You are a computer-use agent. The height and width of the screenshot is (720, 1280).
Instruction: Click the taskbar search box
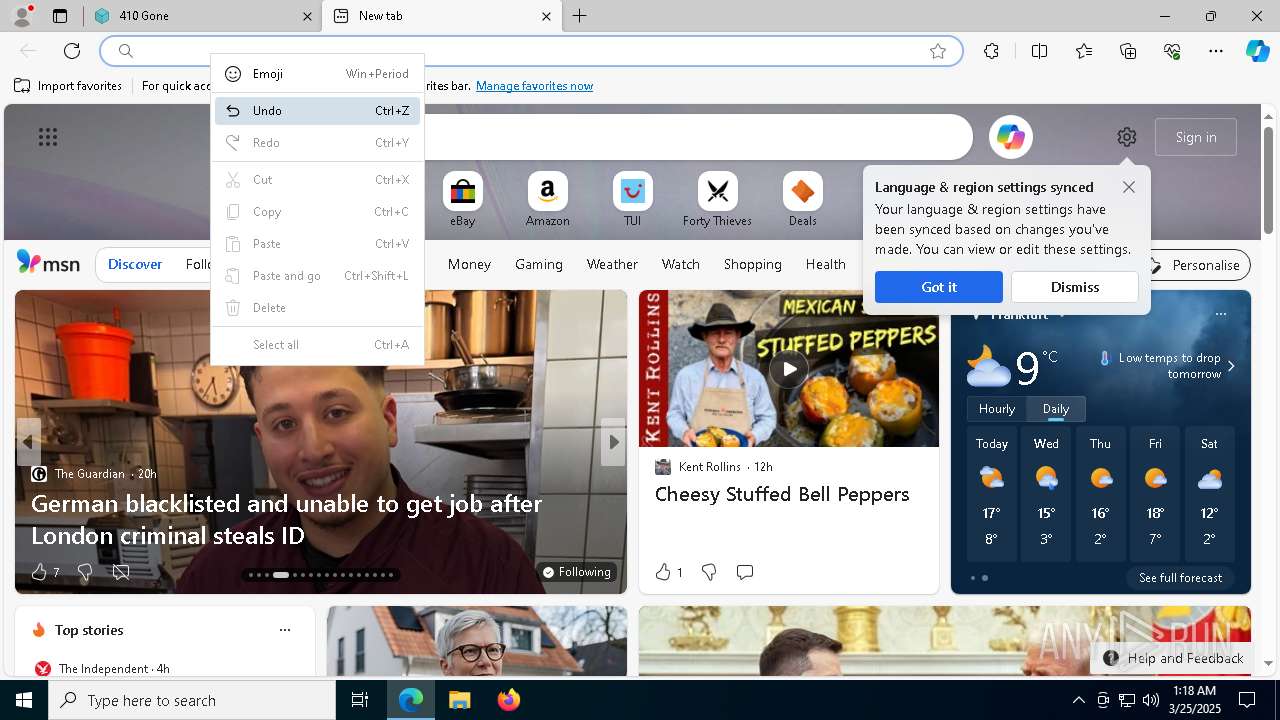(x=192, y=700)
